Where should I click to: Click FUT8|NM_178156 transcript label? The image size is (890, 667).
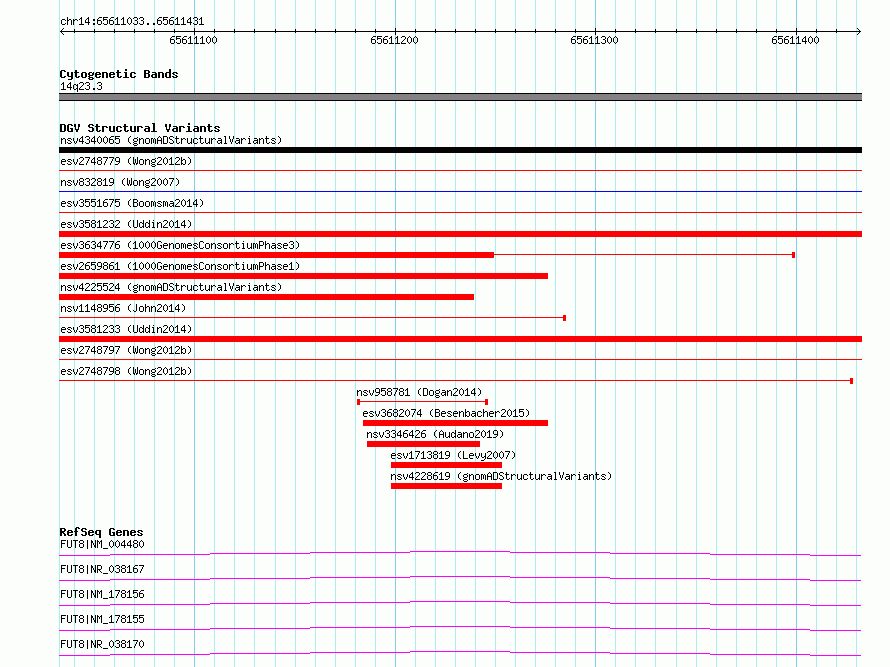(x=102, y=594)
